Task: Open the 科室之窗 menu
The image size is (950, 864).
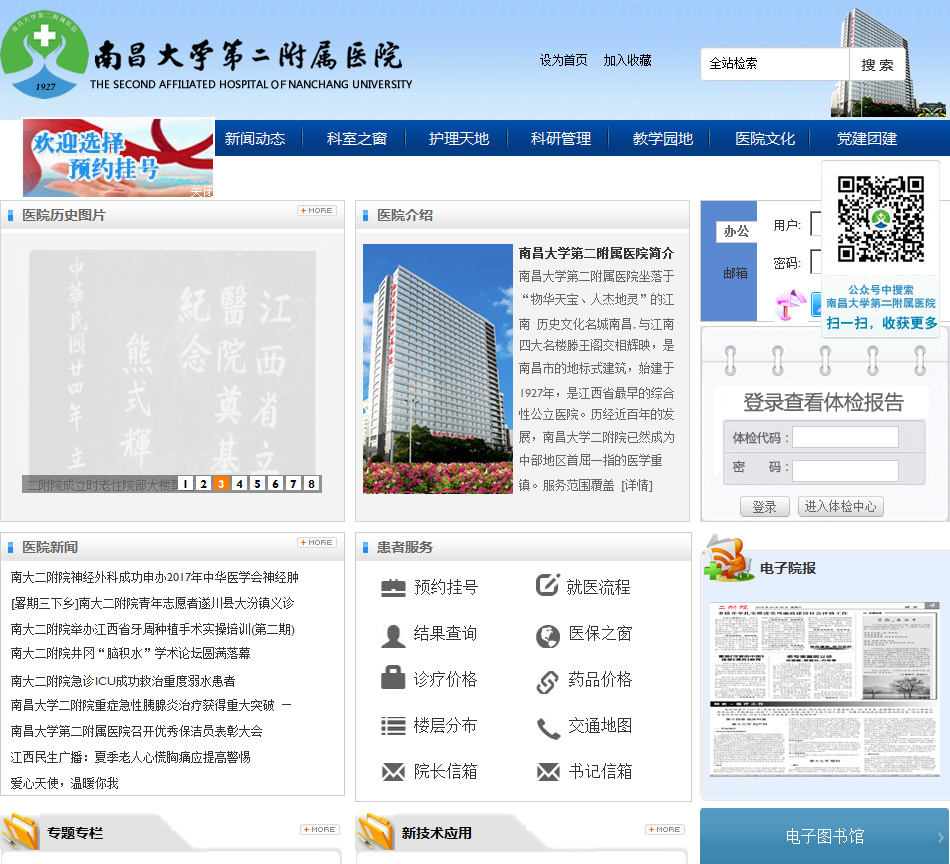Action: [356, 139]
